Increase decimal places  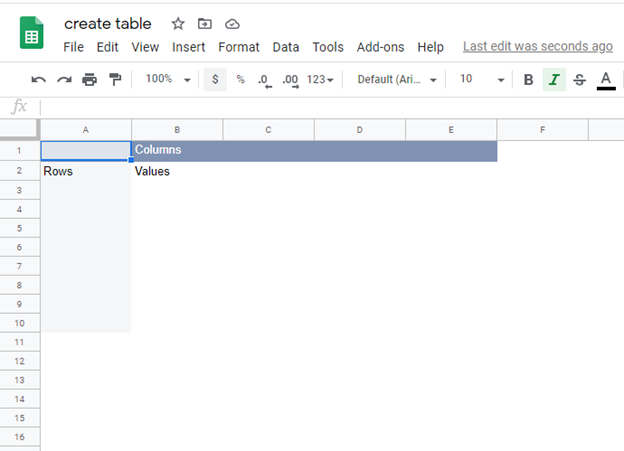point(291,80)
